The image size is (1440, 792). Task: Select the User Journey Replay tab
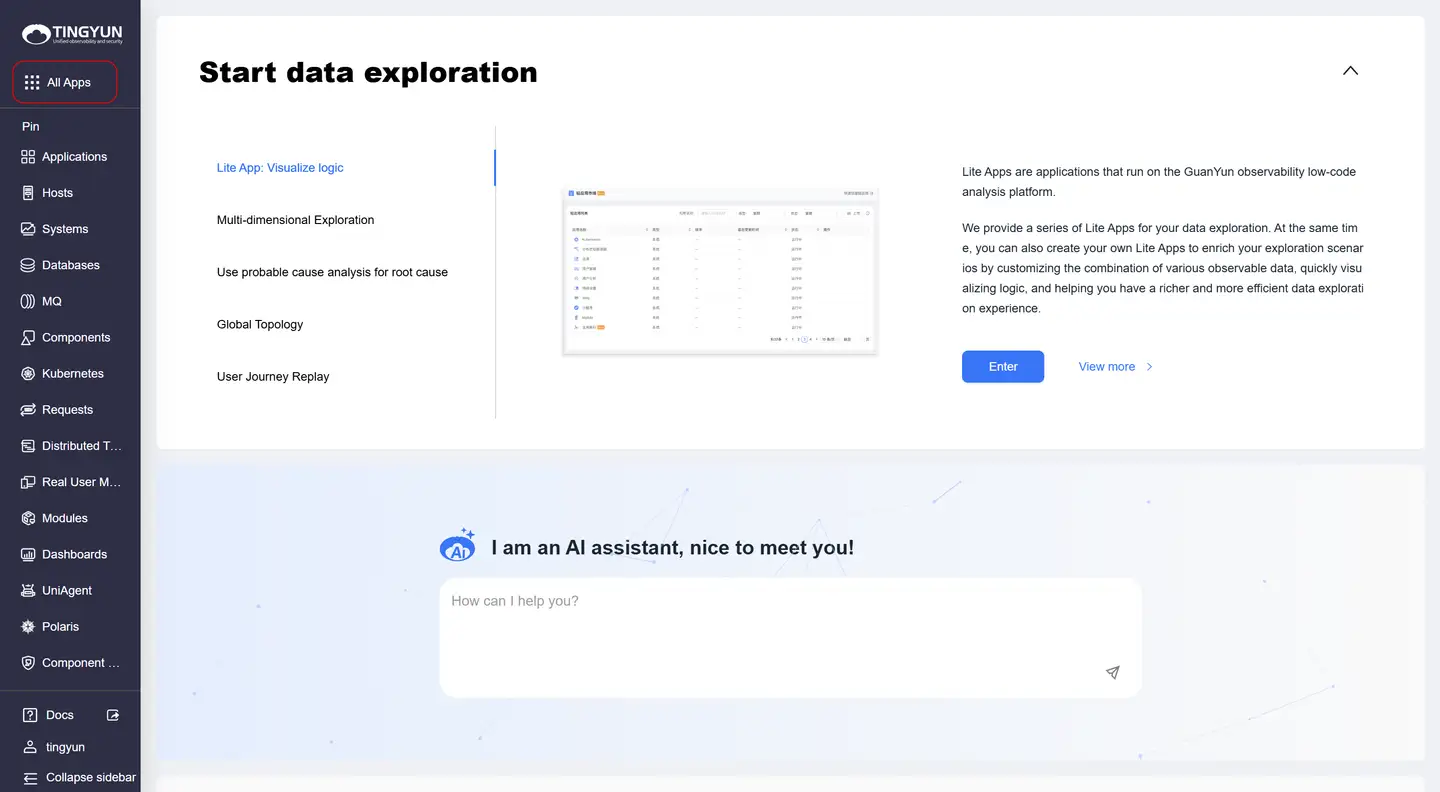click(273, 377)
